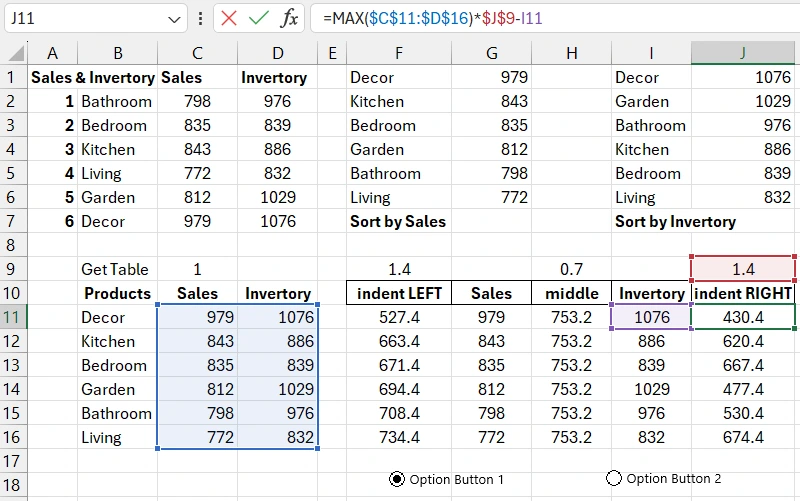Click the Sort by Sales label cell
This screenshot has height=501, width=800.
pyautogui.click(x=399, y=221)
